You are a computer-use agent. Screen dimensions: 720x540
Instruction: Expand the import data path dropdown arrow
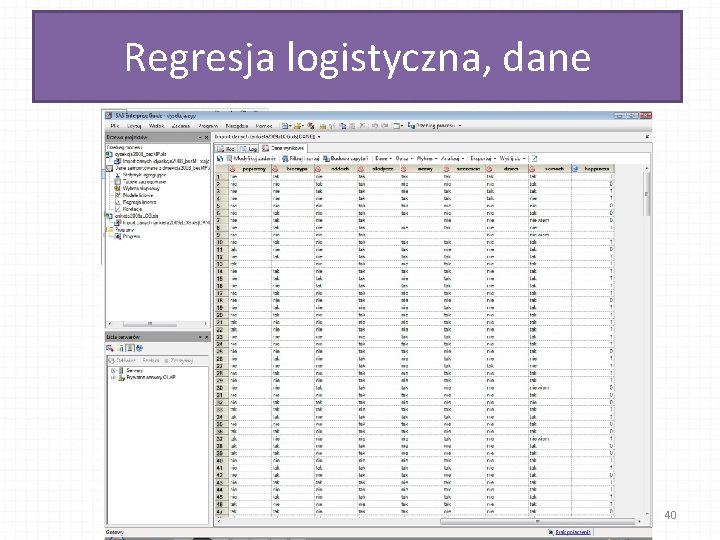click(x=319, y=137)
